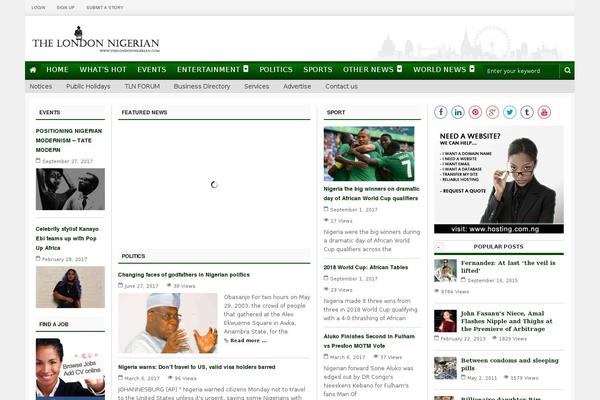The image size is (600, 400).
Task: Click the search magnifier icon
Action: click(567, 70)
